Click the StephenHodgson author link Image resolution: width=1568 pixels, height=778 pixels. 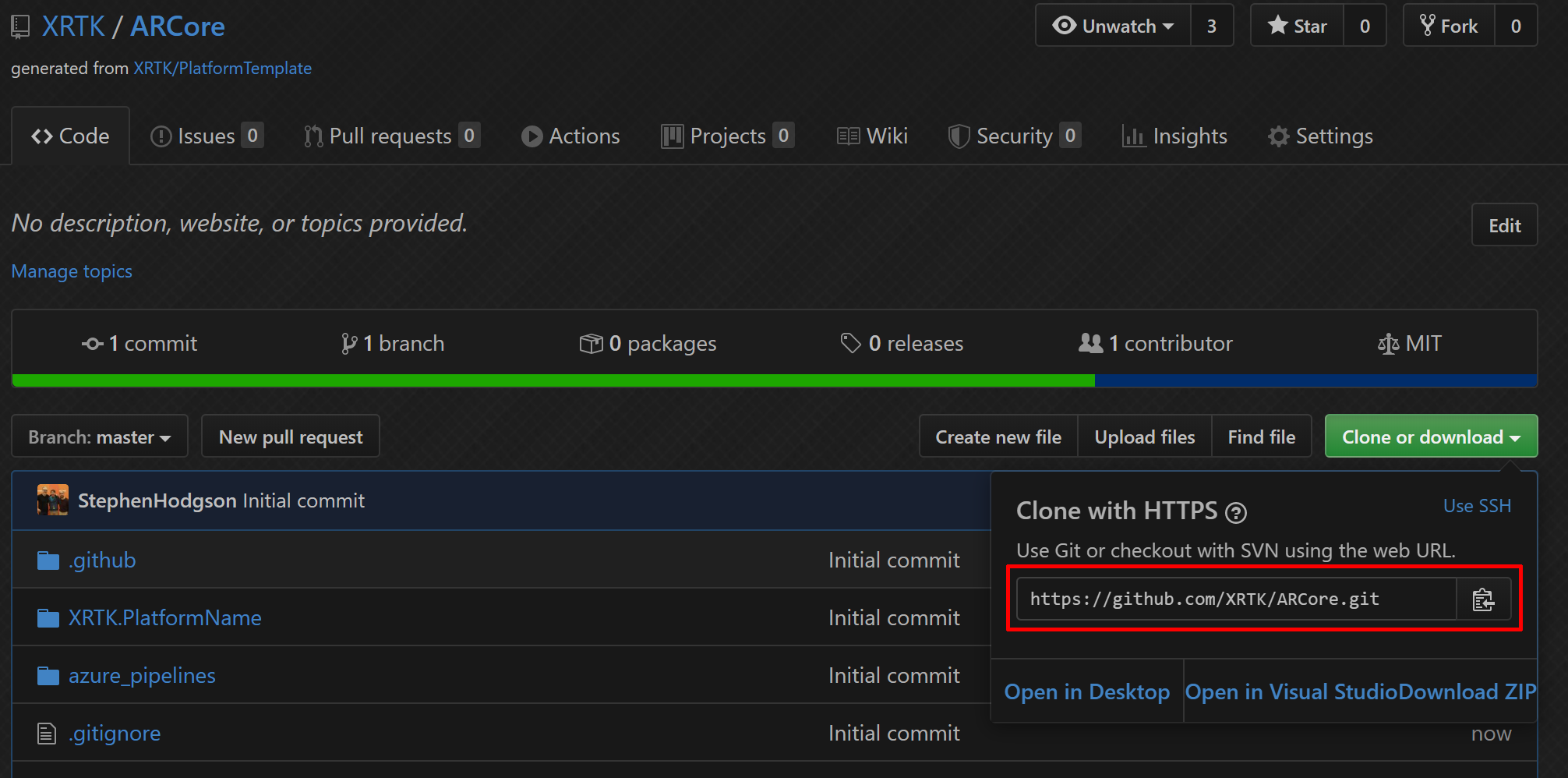point(157,500)
